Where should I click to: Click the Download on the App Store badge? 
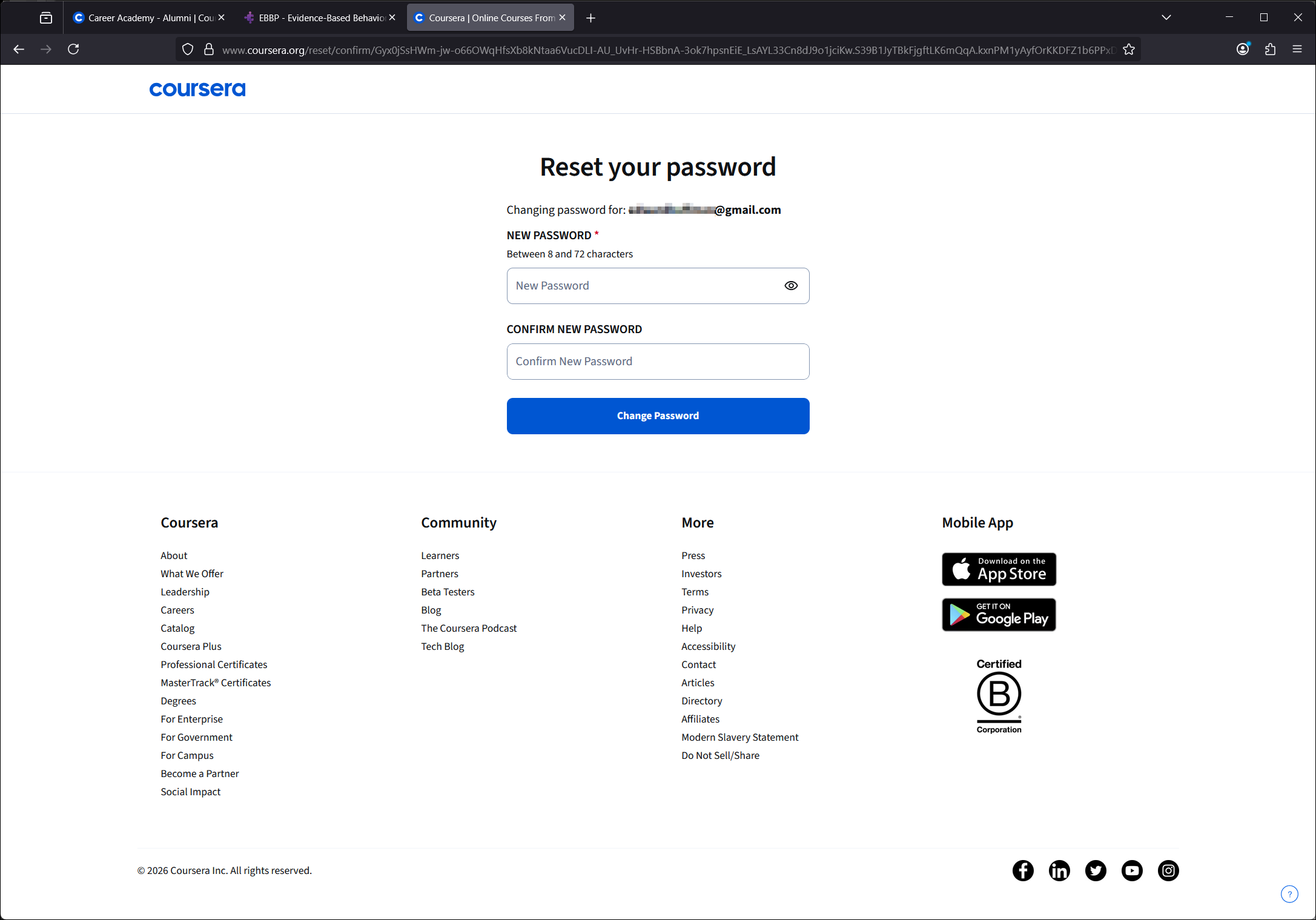coord(998,569)
